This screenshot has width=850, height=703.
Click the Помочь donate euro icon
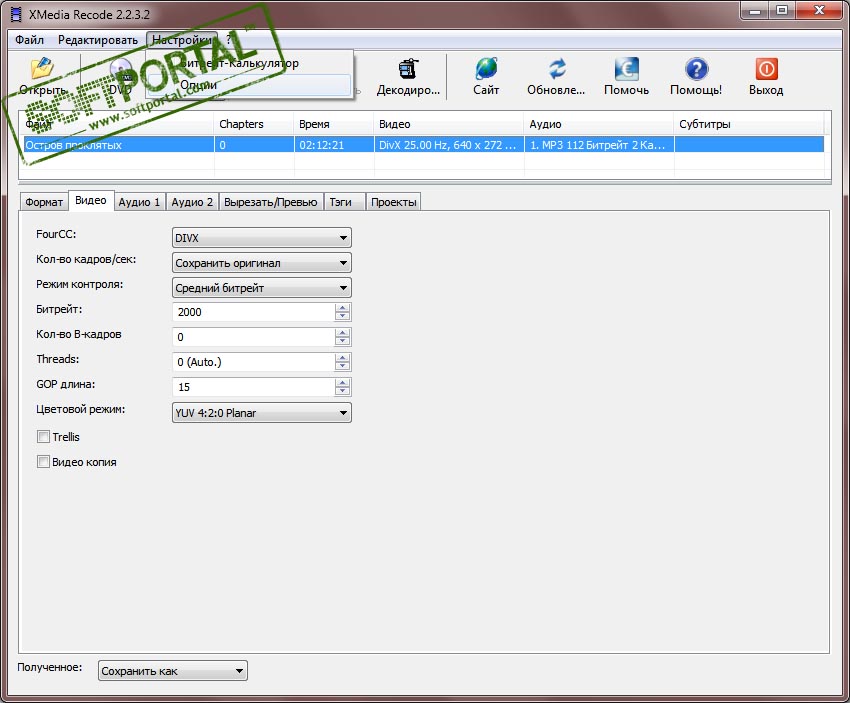(x=627, y=68)
